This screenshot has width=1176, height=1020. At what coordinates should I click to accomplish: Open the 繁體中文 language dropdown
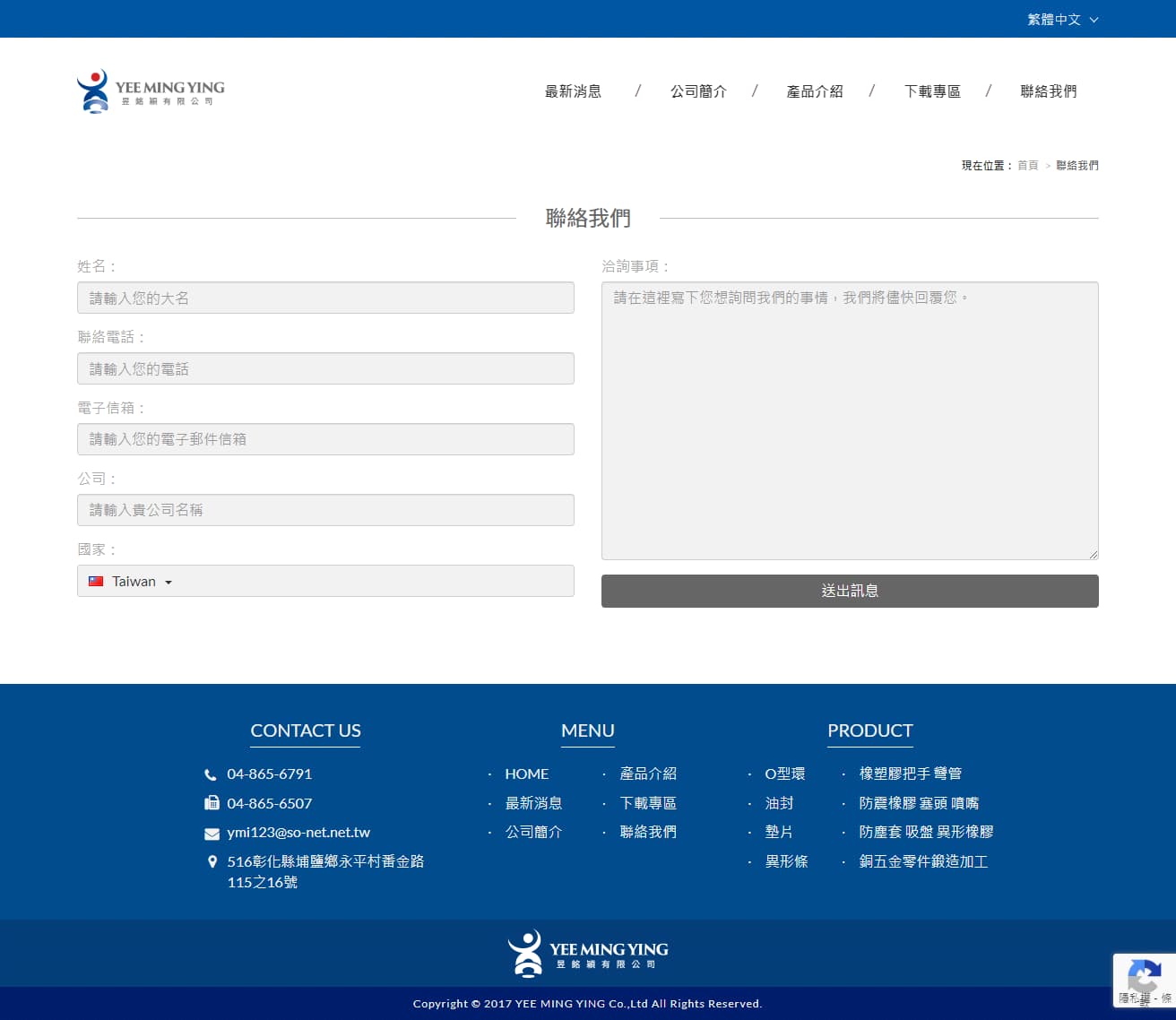pos(1062,19)
